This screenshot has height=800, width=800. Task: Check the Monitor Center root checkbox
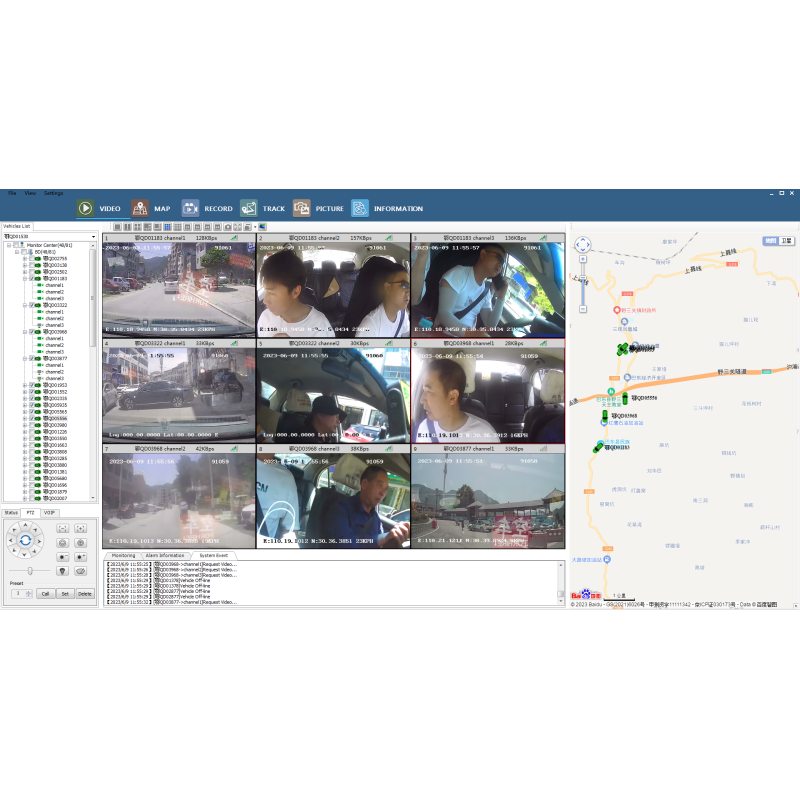[16, 245]
